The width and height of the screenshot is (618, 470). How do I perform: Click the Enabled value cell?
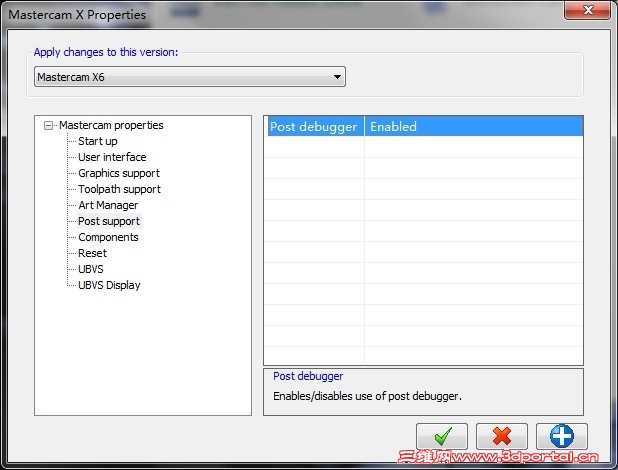tap(474, 126)
